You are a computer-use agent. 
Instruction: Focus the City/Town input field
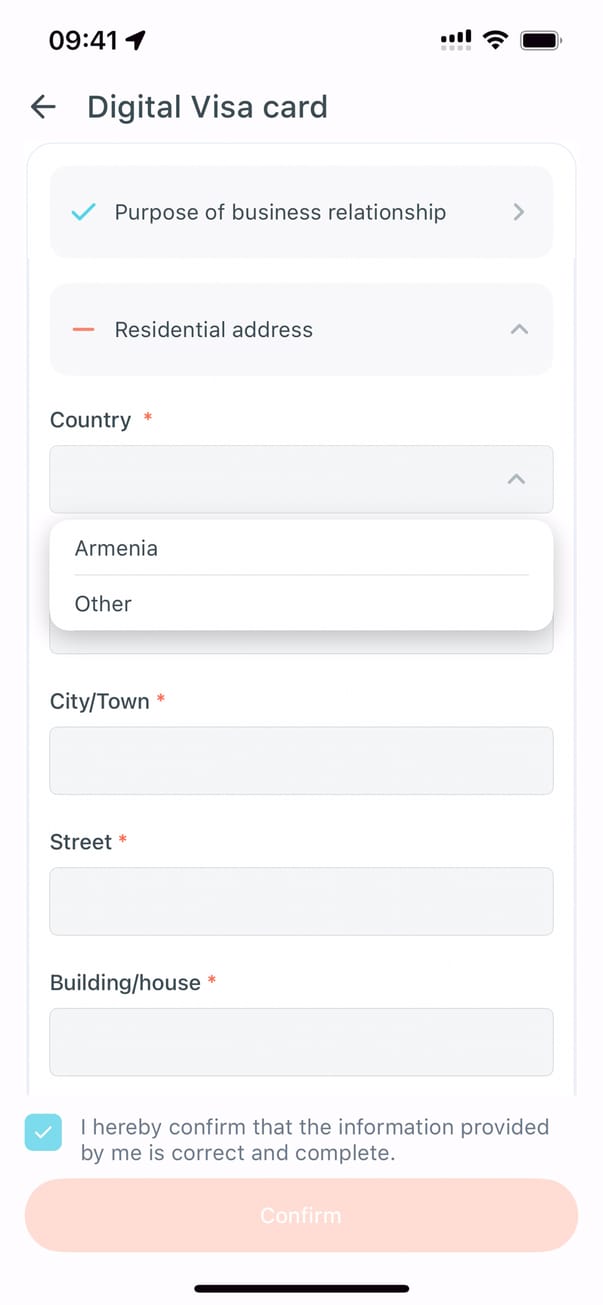pos(301,761)
